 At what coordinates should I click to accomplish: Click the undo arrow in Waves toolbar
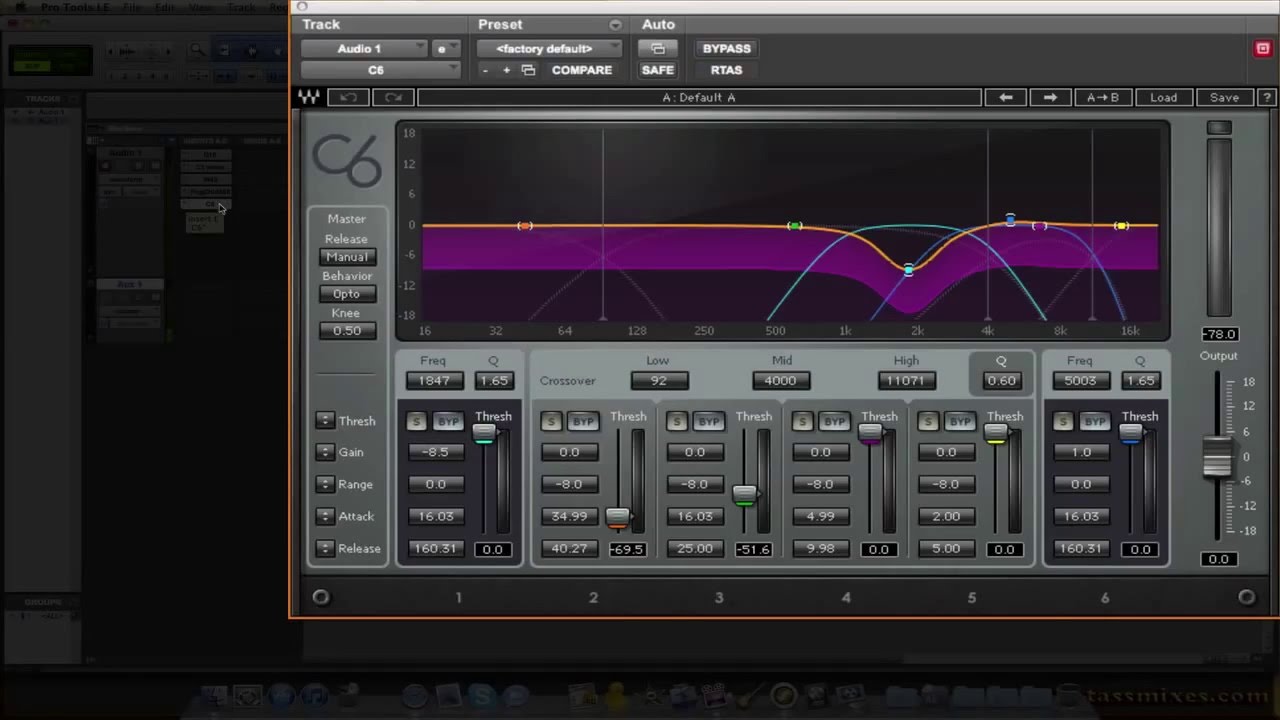coord(349,97)
